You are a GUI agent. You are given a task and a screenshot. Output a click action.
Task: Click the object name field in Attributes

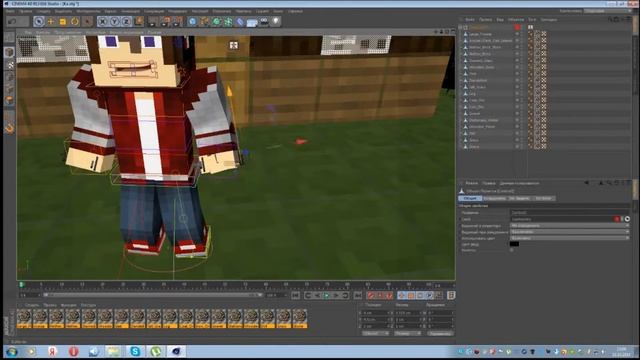(569, 213)
